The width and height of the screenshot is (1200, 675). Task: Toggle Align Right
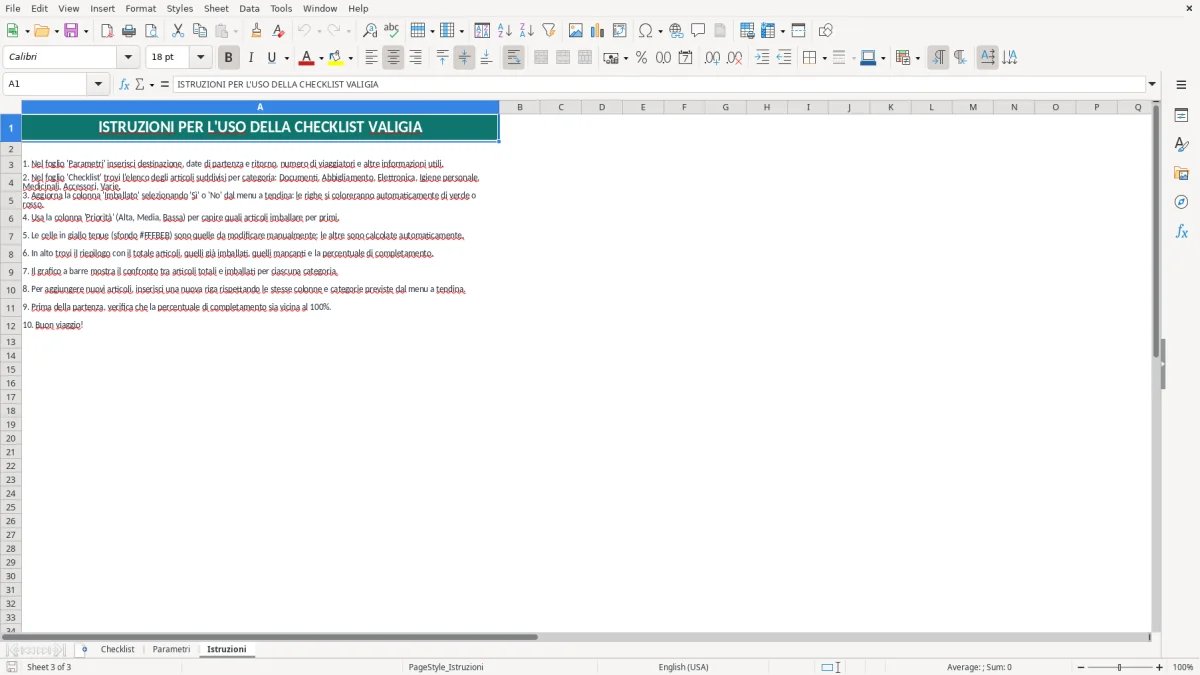415,58
